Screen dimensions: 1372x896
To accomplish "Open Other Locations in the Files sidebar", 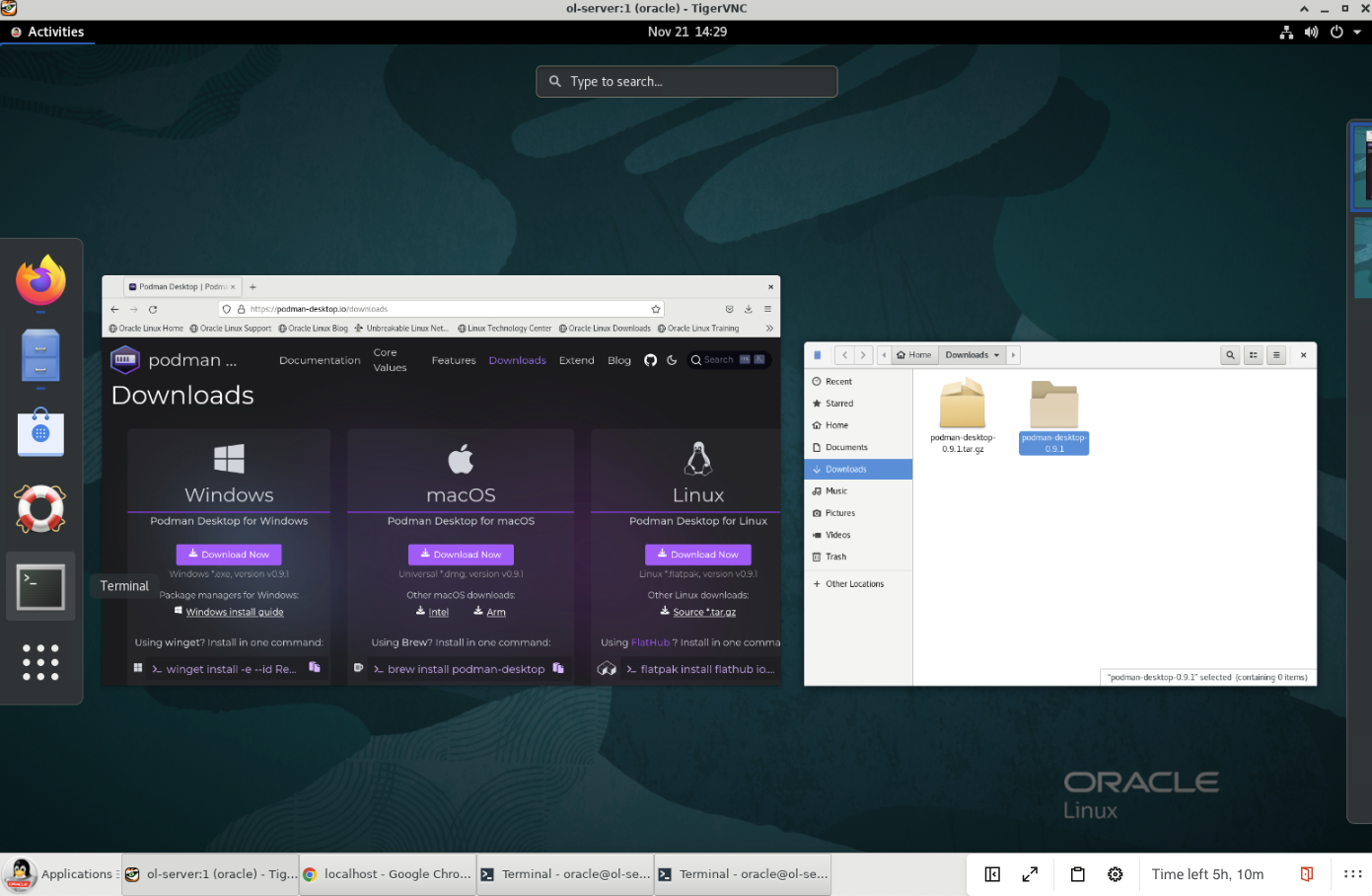I will 858,584.
